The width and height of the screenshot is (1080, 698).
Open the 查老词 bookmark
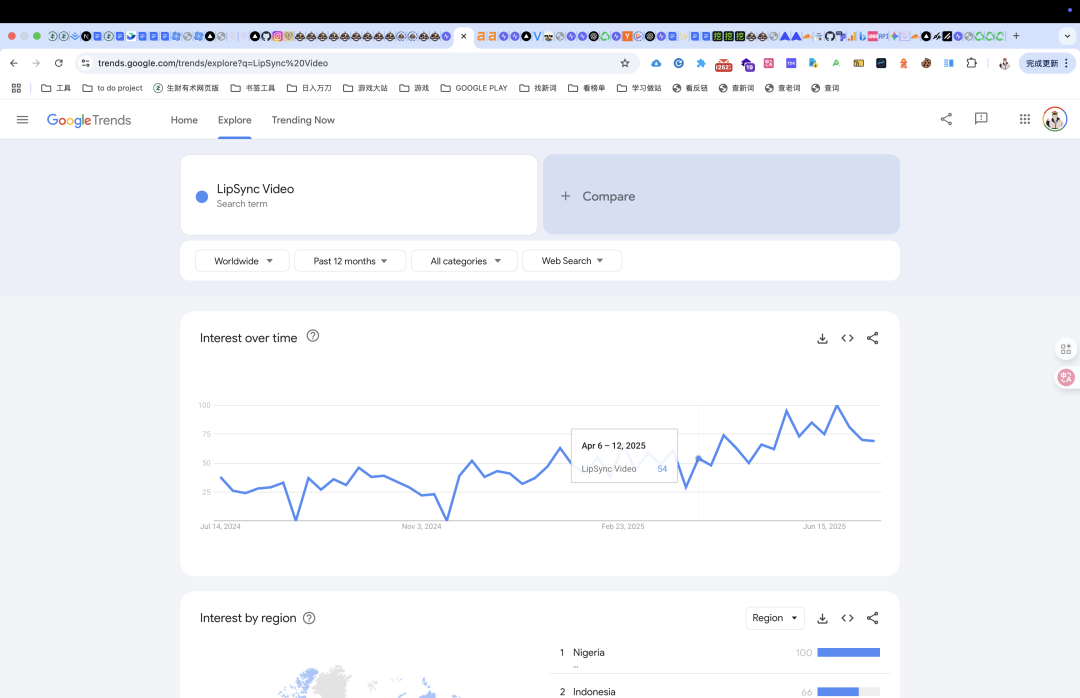coord(782,88)
